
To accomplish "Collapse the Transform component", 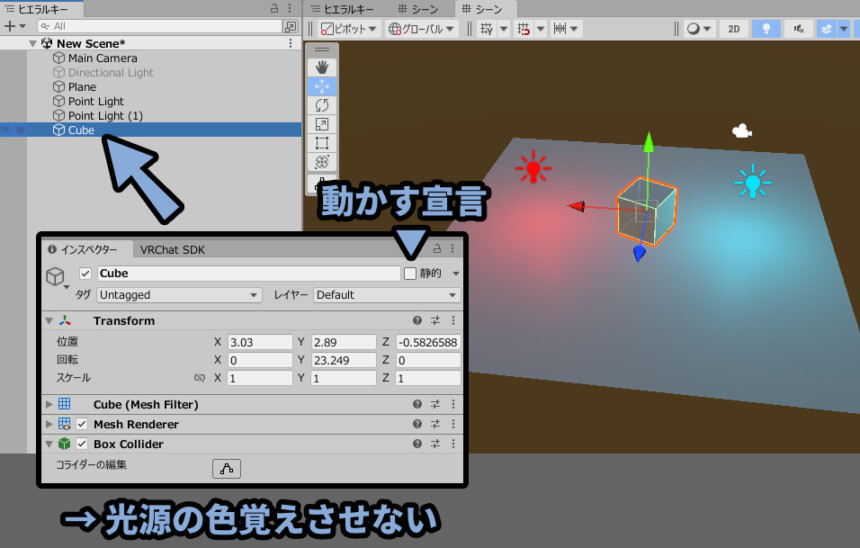I will coord(49,321).
